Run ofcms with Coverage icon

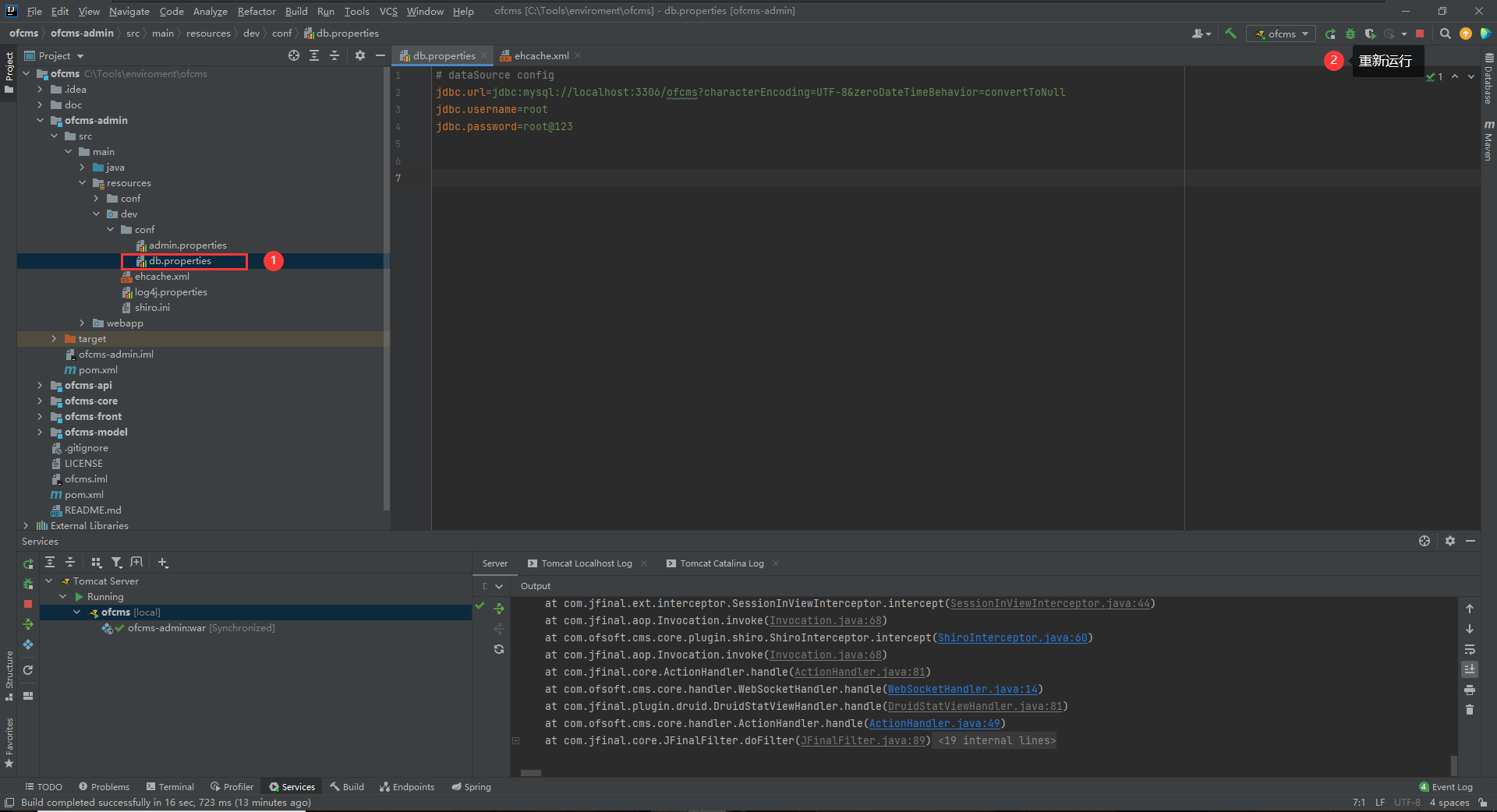click(1370, 34)
